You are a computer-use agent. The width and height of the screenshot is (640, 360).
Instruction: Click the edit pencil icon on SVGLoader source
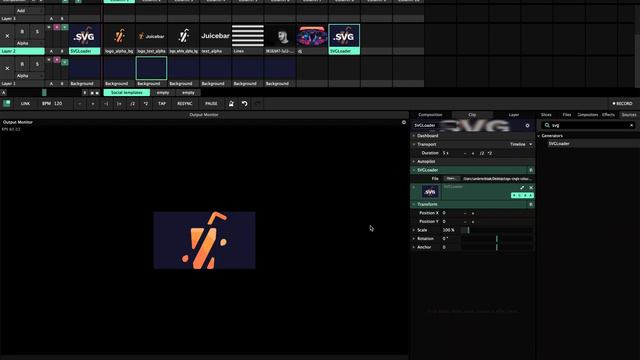522,187
